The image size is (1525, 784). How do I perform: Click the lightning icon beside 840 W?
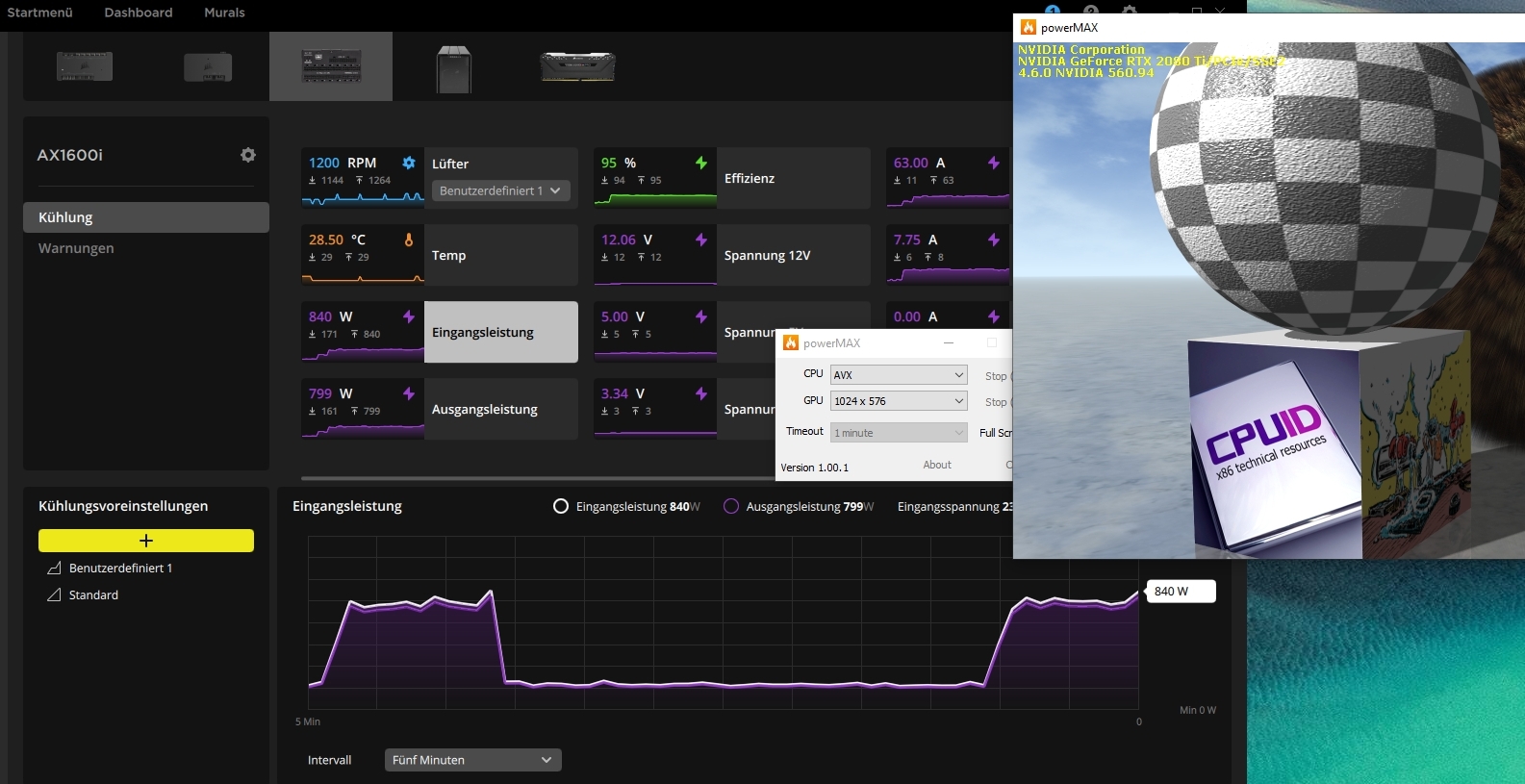(x=409, y=316)
